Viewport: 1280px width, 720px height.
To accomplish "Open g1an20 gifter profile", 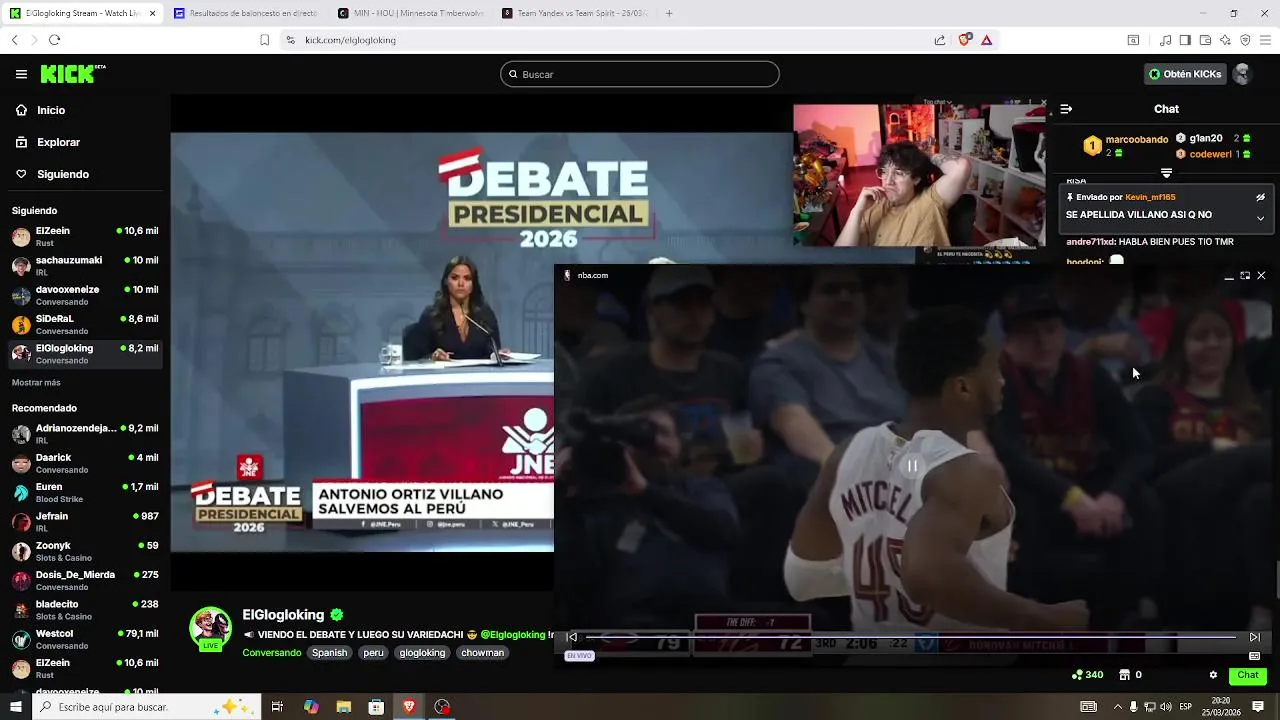I will click(1206, 138).
